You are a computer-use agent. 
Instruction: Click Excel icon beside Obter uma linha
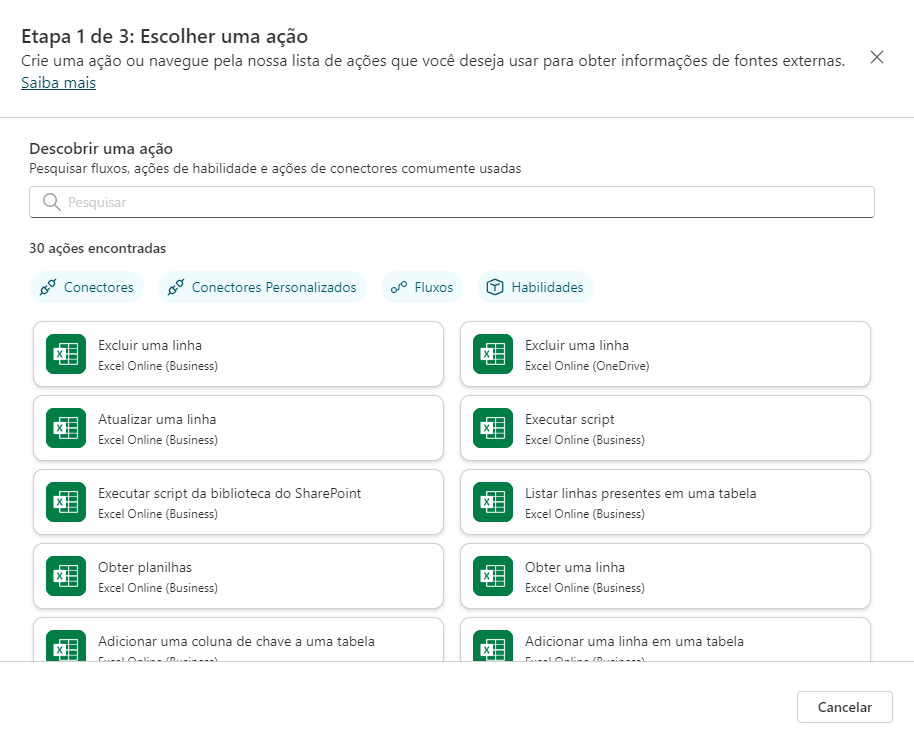(493, 576)
